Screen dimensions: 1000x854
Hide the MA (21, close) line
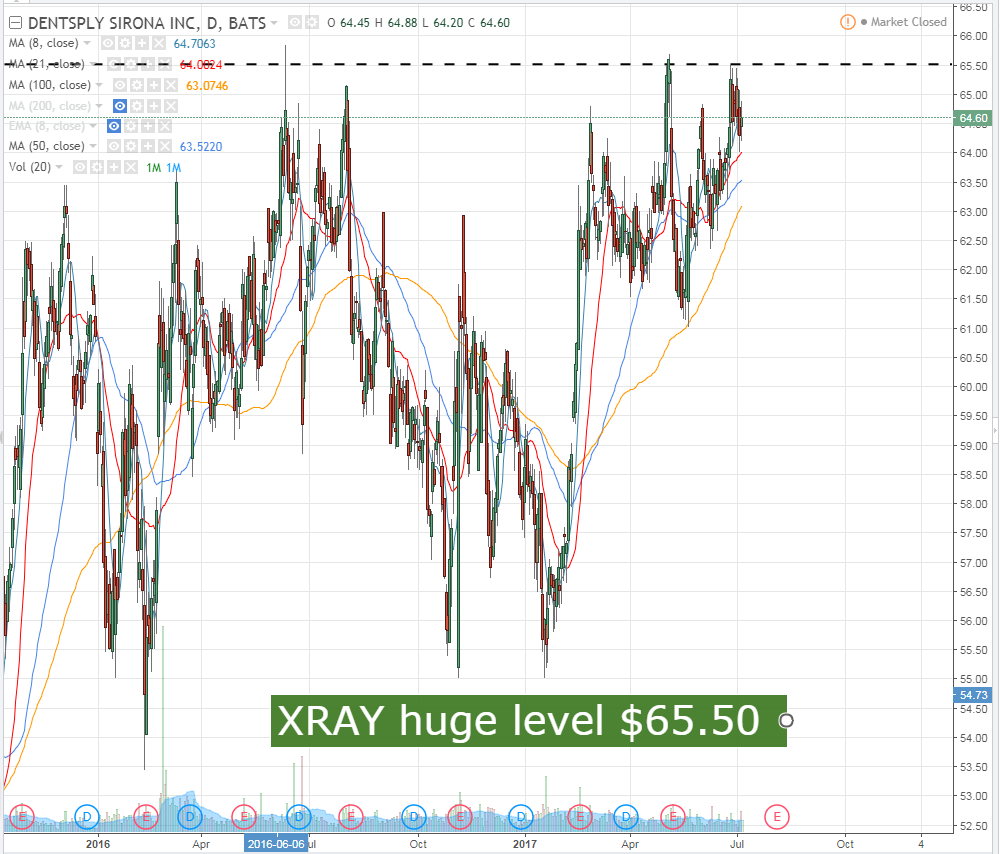tap(114, 64)
